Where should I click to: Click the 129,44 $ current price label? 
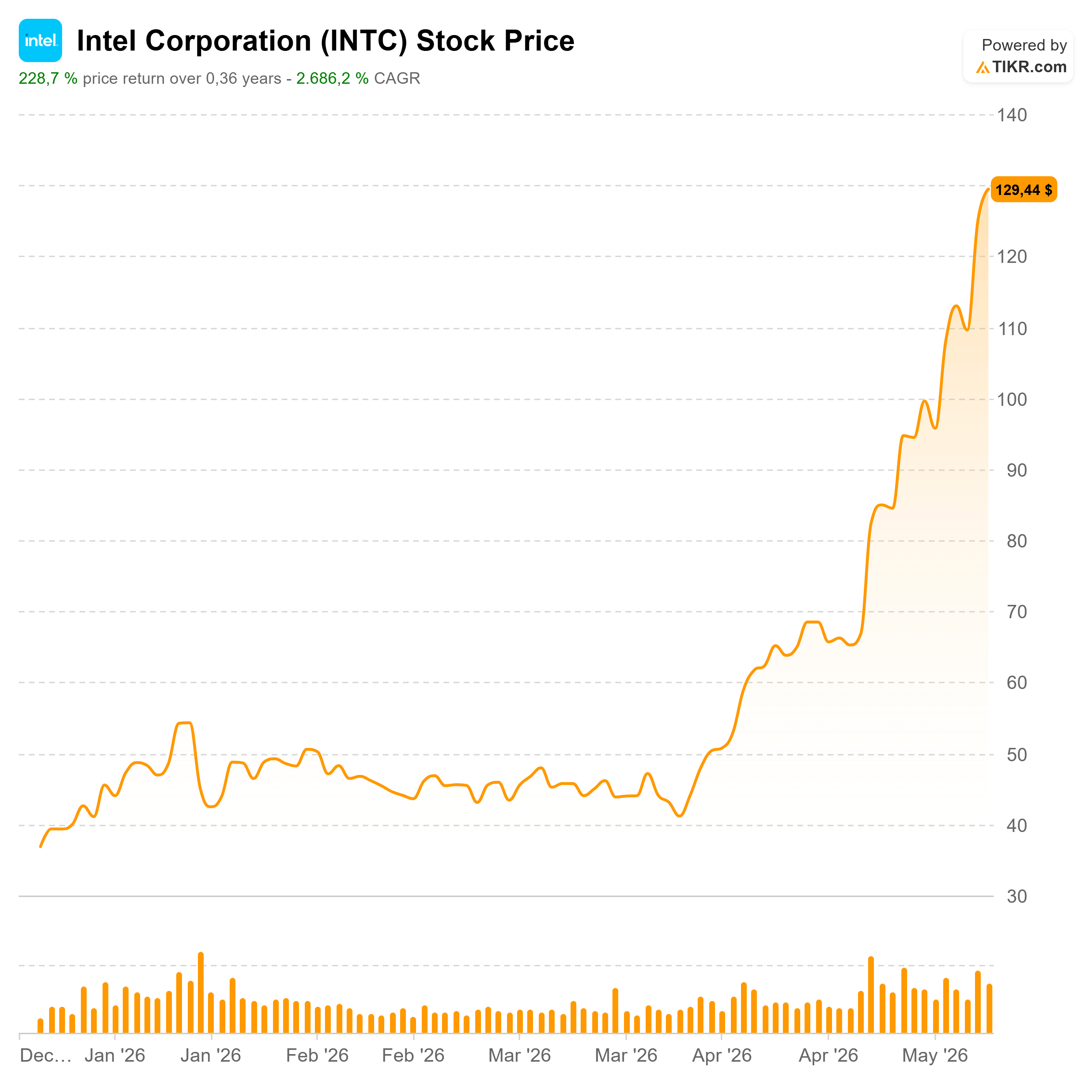coord(1024,189)
